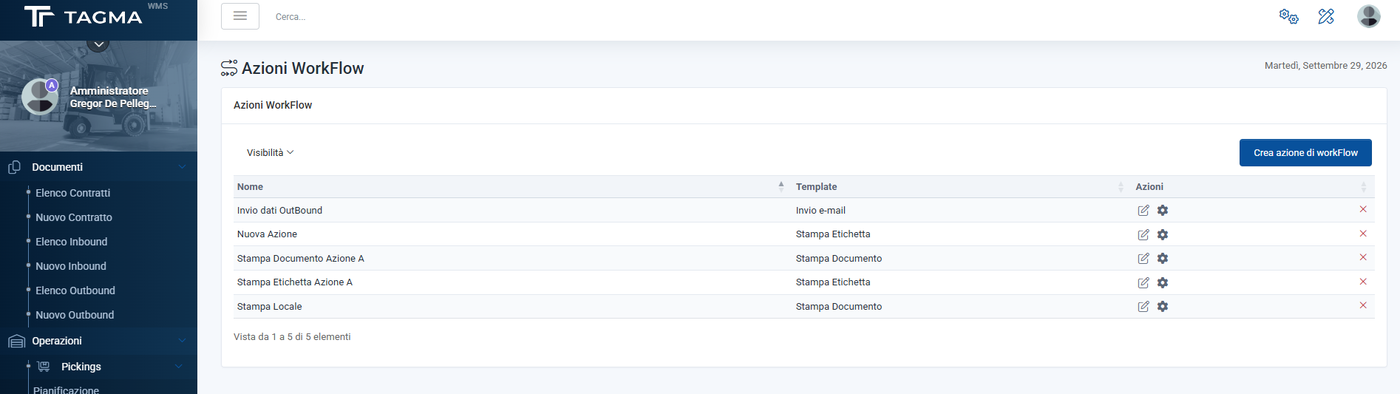Viewport: 1400px width, 394px height.
Task: Open Nuovo Inbound in sidebar
Action: [70, 266]
